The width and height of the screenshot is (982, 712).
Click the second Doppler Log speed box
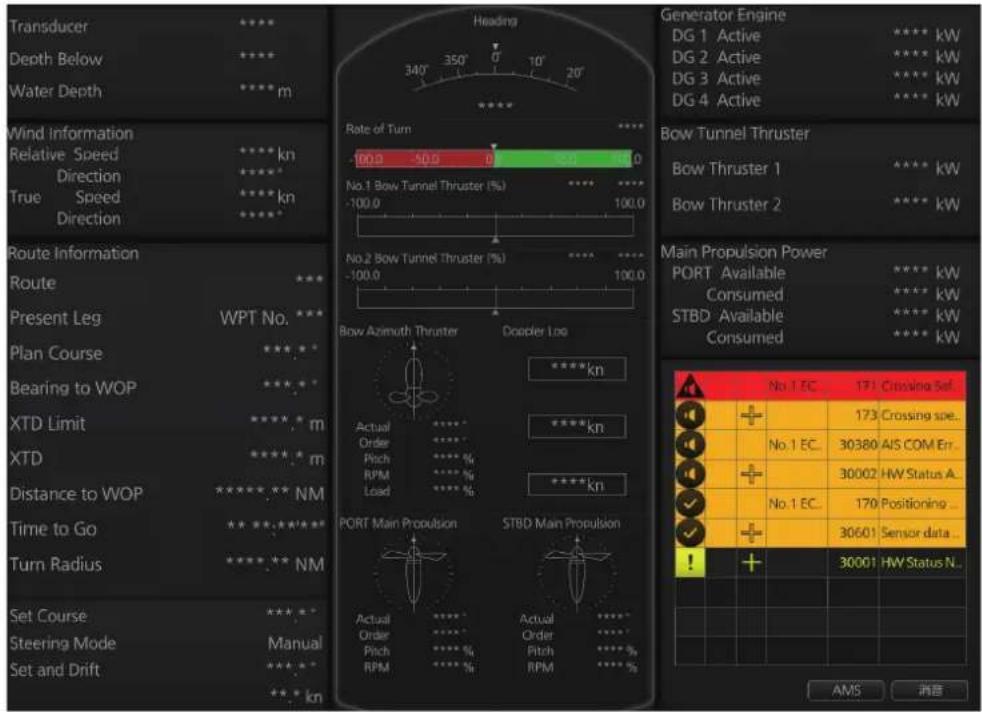(577, 427)
